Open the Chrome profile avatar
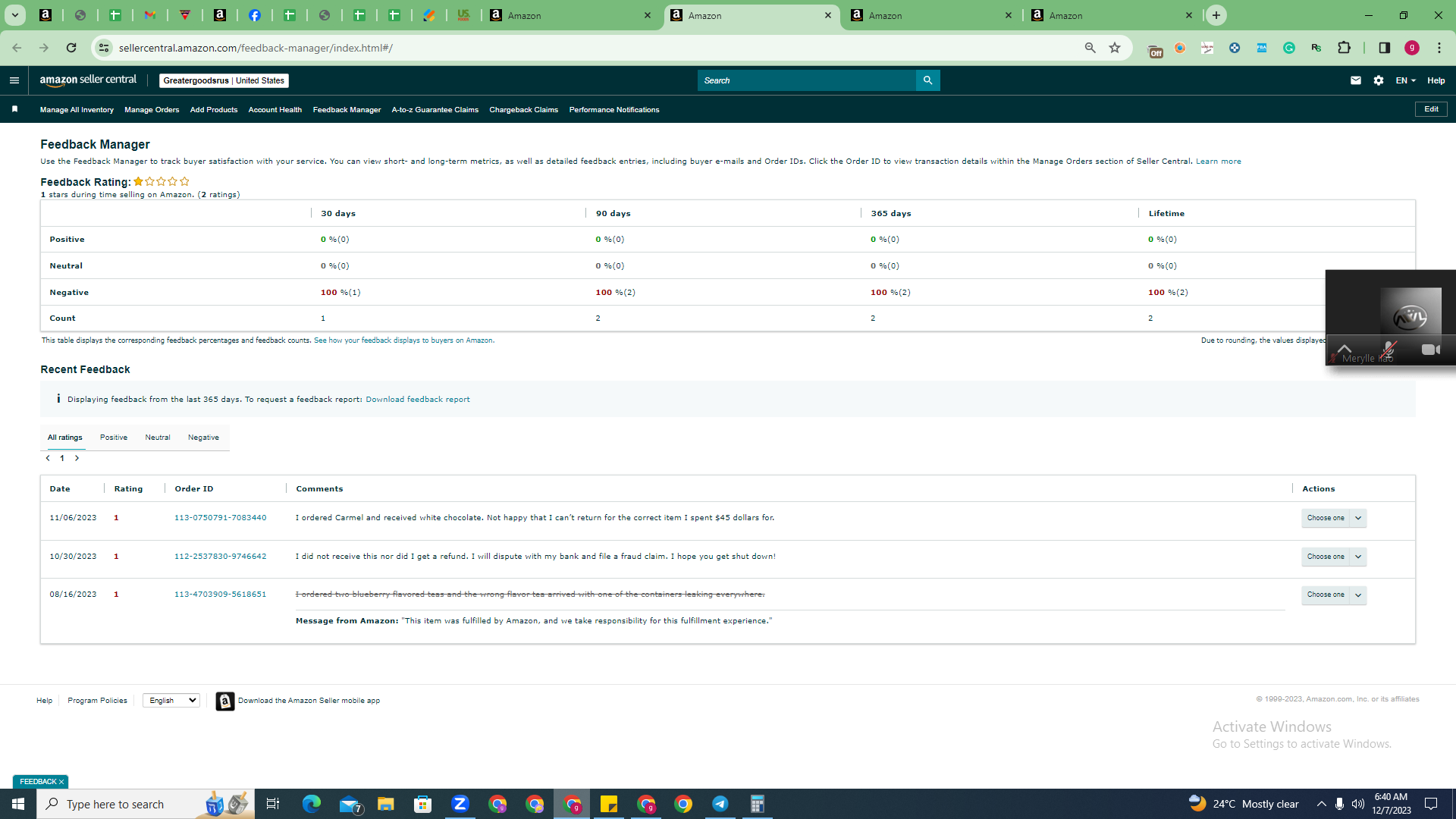Viewport: 1456px width, 819px height. 1412,48
